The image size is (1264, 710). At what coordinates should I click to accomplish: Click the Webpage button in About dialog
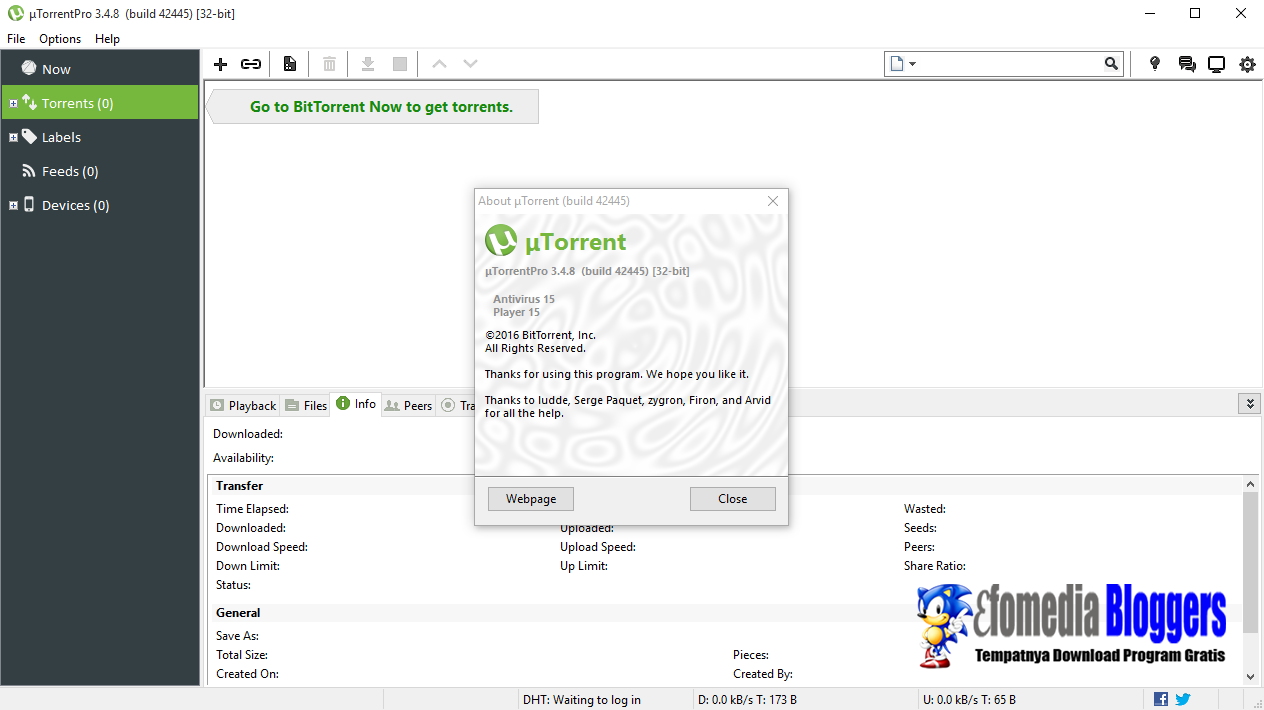(531, 499)
